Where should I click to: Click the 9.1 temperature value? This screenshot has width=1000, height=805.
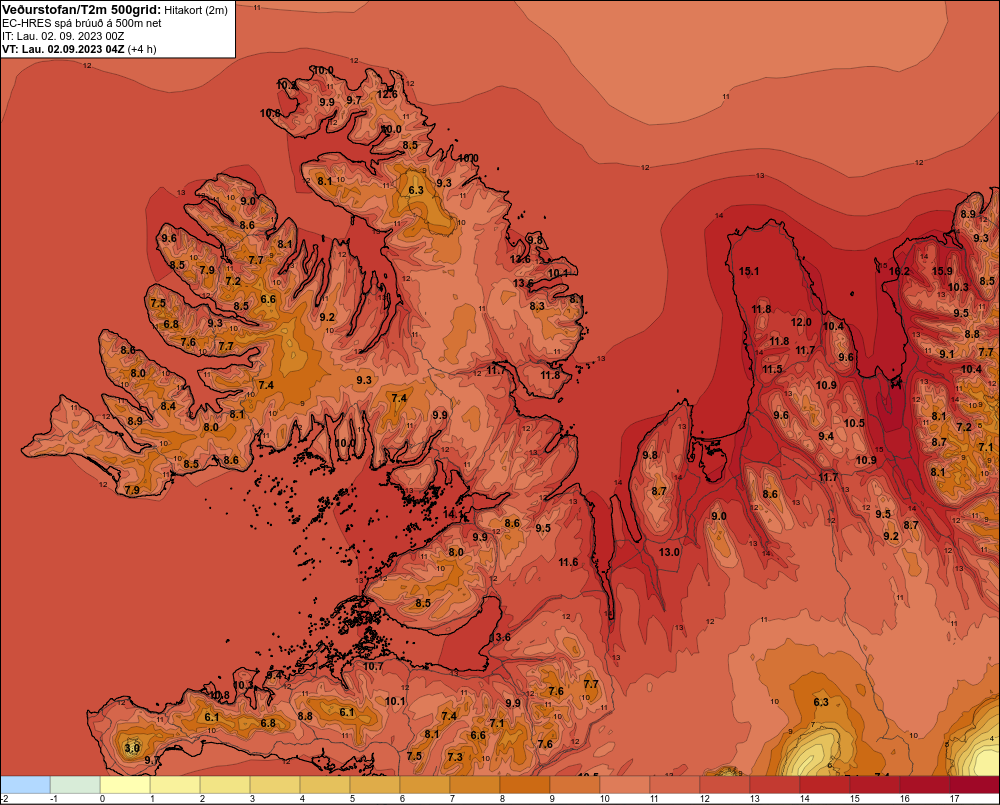tap(947, 354)
